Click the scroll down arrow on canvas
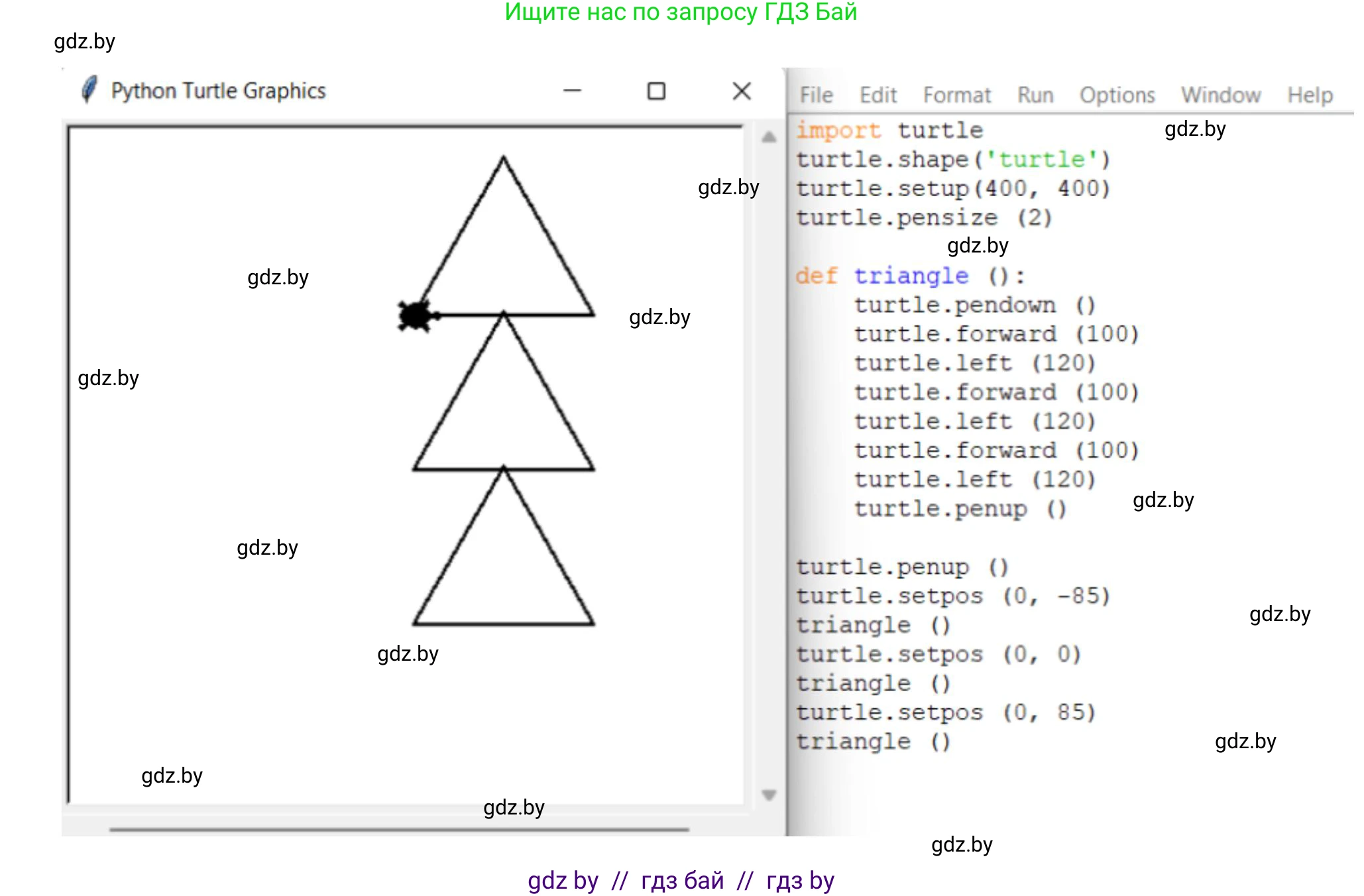Viewport: 1364px width, 896px height. (x=769, y=795)
